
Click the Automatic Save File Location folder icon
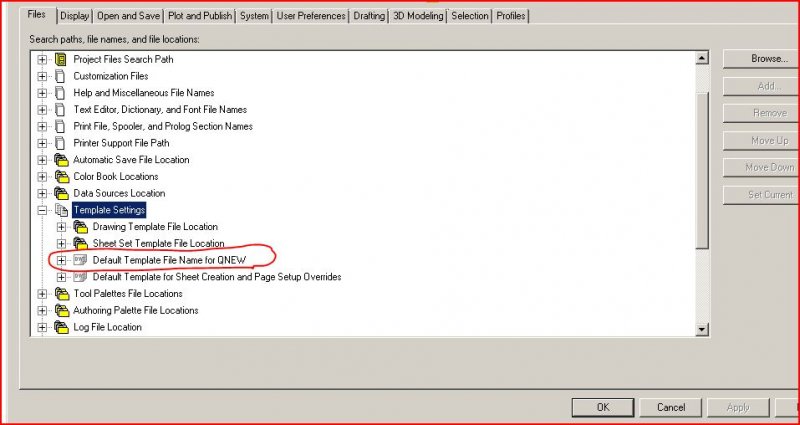pos(61,160)
